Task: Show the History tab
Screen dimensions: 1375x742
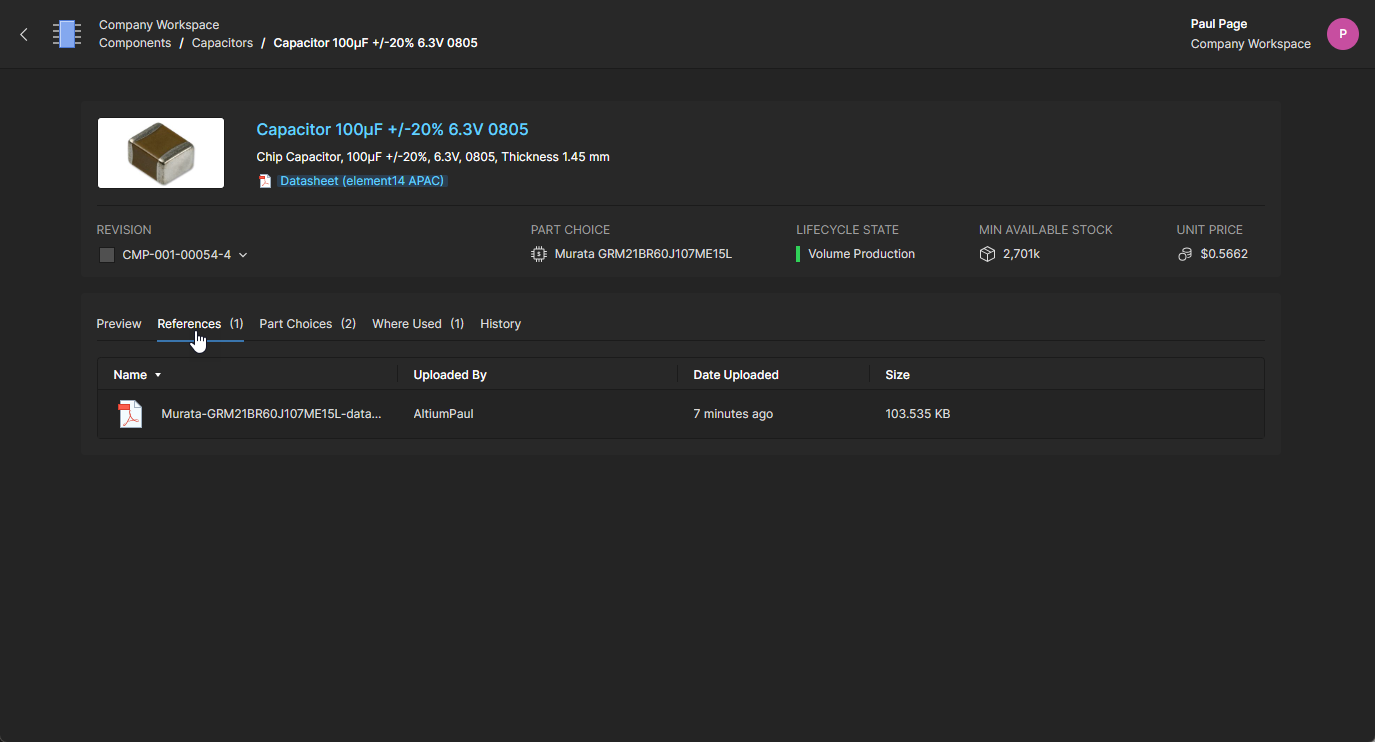Action: [x=500, y=324]
